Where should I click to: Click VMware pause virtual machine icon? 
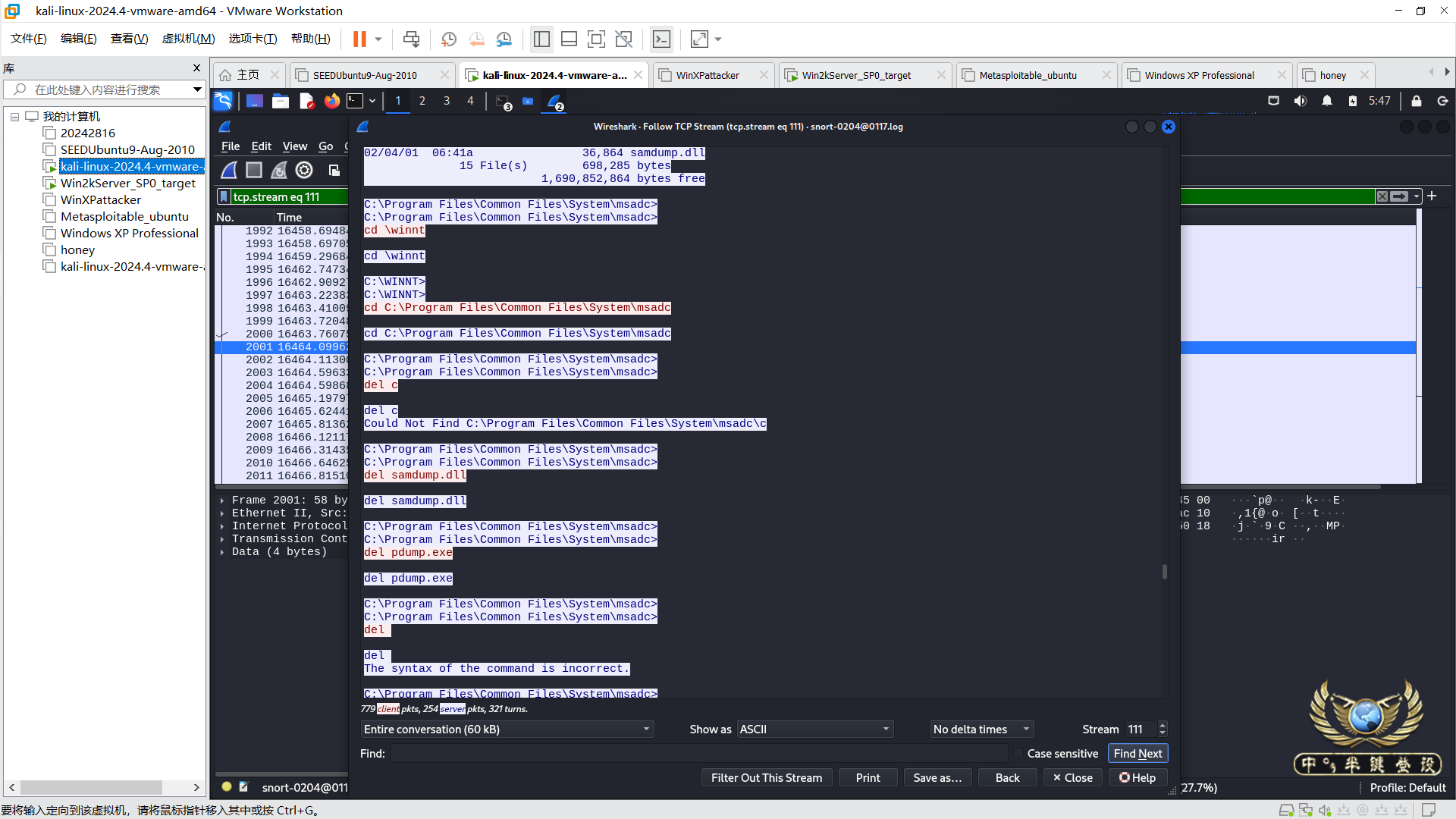pos(359,39)
